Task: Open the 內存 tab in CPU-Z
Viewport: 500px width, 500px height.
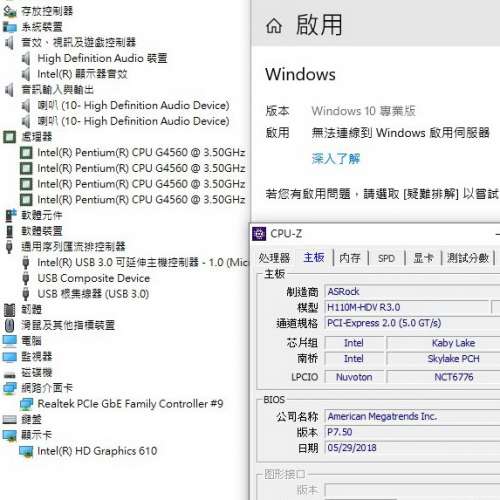Action: pyautogui.click(x=350, y=258)
